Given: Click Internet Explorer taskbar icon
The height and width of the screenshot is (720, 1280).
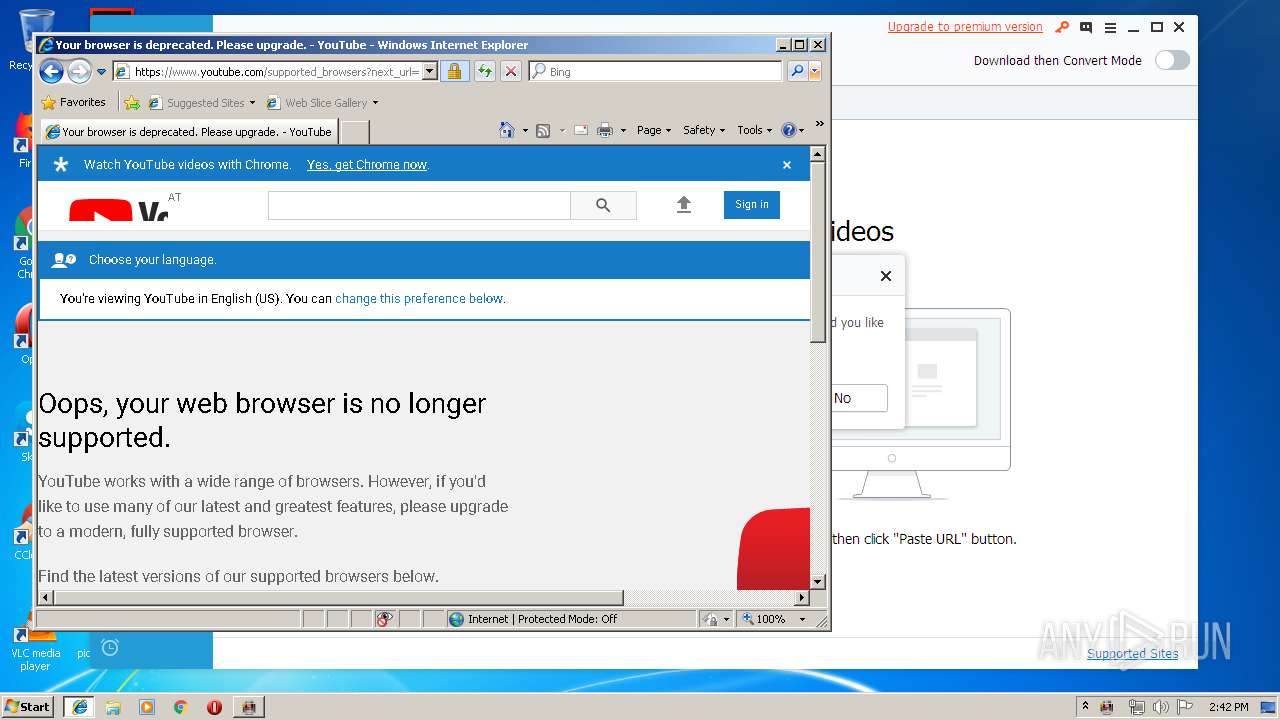Looking at the screenshot, I should pos(80,706).
